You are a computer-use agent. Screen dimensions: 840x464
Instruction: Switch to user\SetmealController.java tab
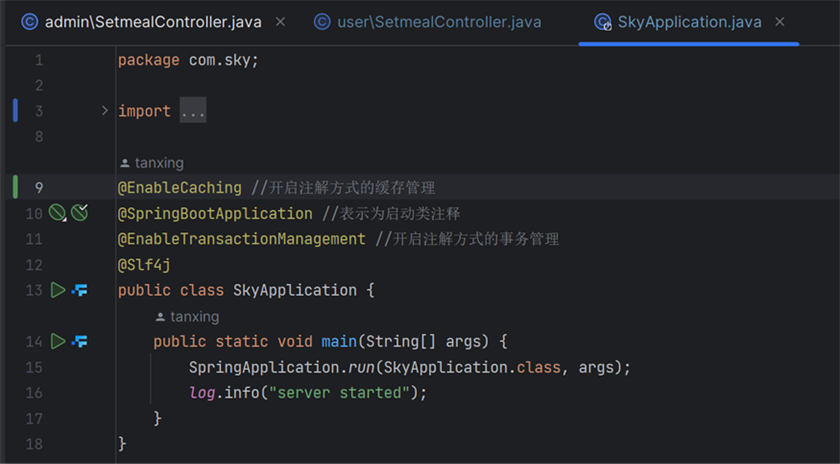(427, 22)
